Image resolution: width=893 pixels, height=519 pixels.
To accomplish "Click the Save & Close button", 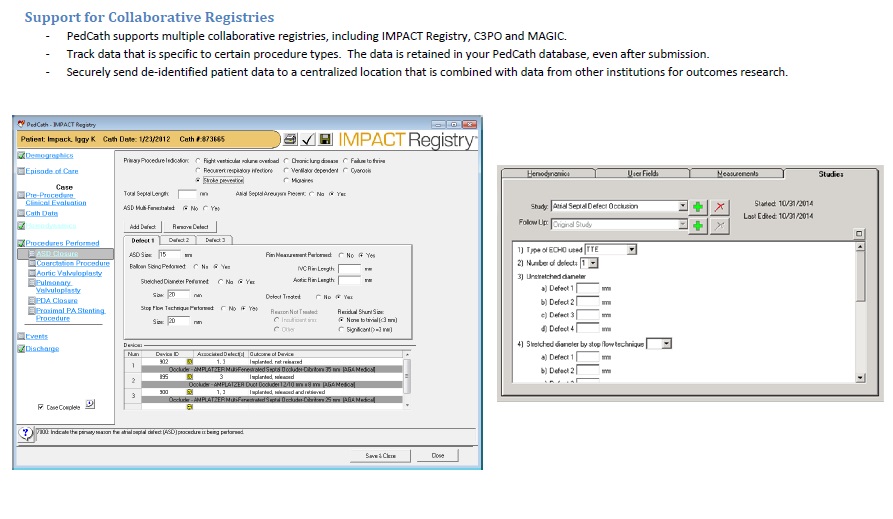I will (x=380, y=456).
